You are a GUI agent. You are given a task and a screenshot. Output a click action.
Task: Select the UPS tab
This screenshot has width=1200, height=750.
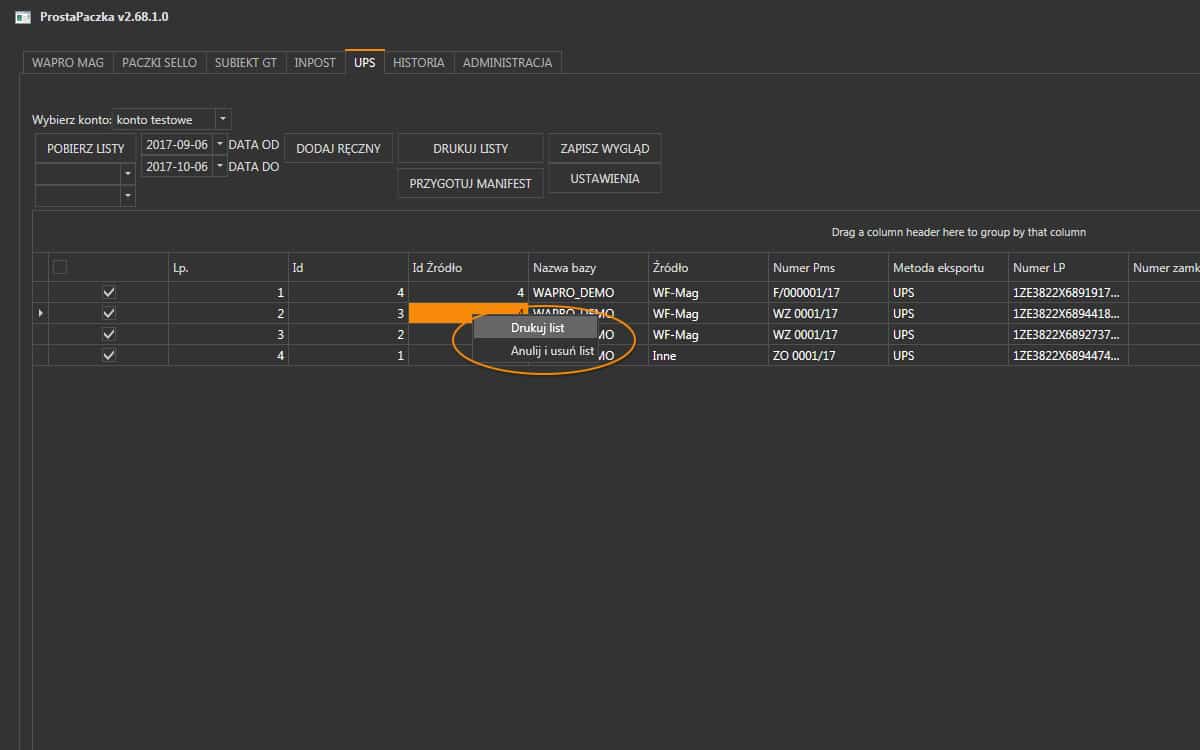(x=365, y=62)
